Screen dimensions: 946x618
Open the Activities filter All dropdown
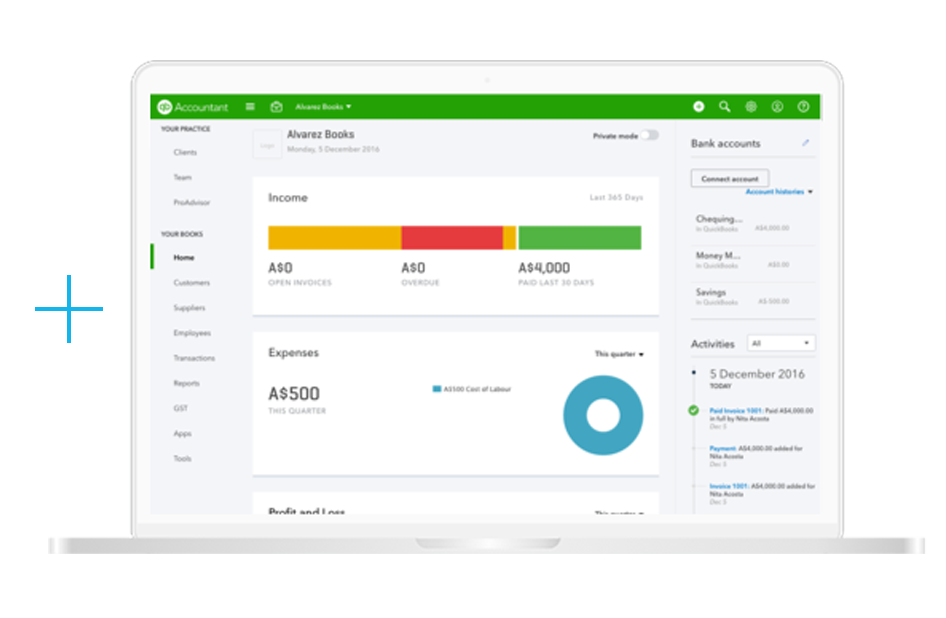point(781,343)
